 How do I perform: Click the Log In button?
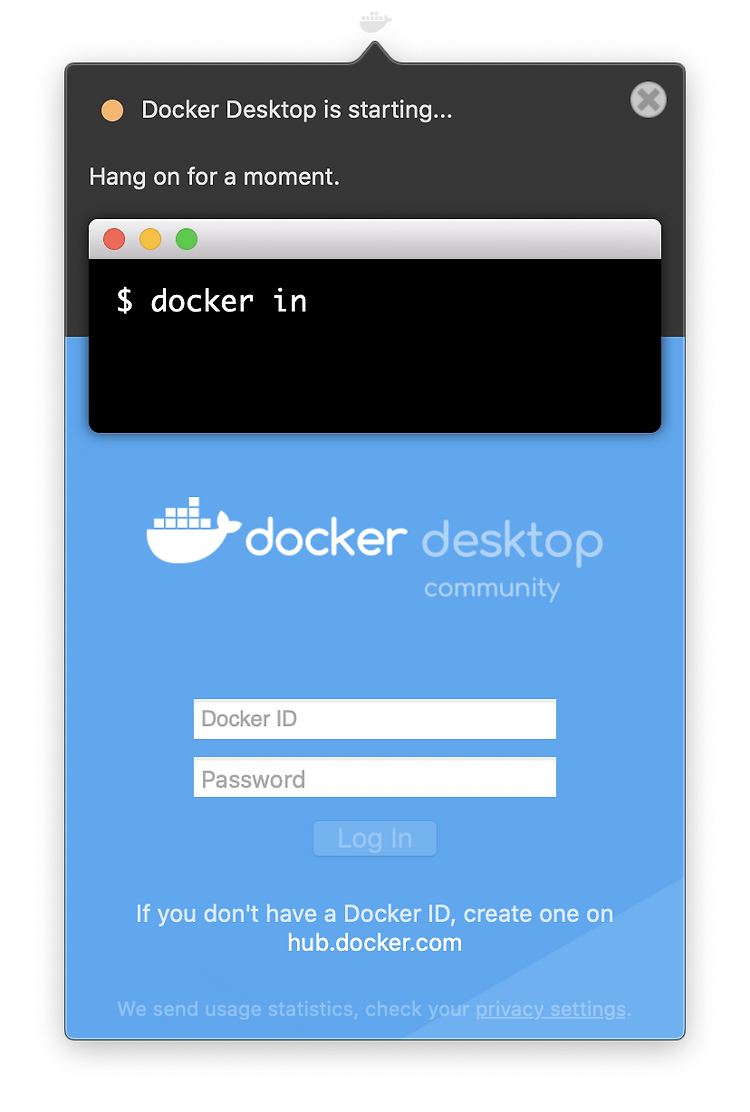coord(375,839)
